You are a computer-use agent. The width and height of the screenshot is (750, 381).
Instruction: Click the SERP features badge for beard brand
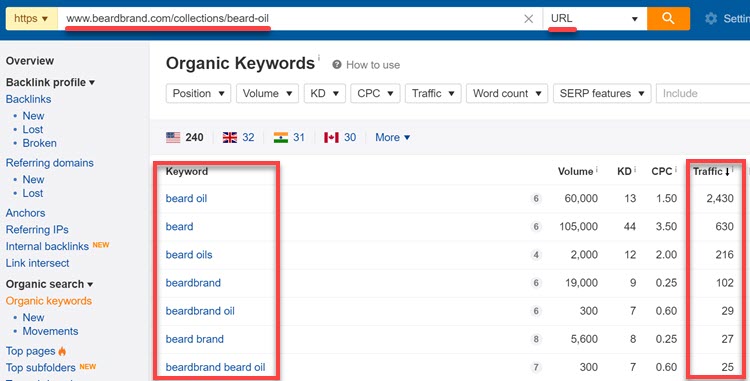[x=536, y=339]
